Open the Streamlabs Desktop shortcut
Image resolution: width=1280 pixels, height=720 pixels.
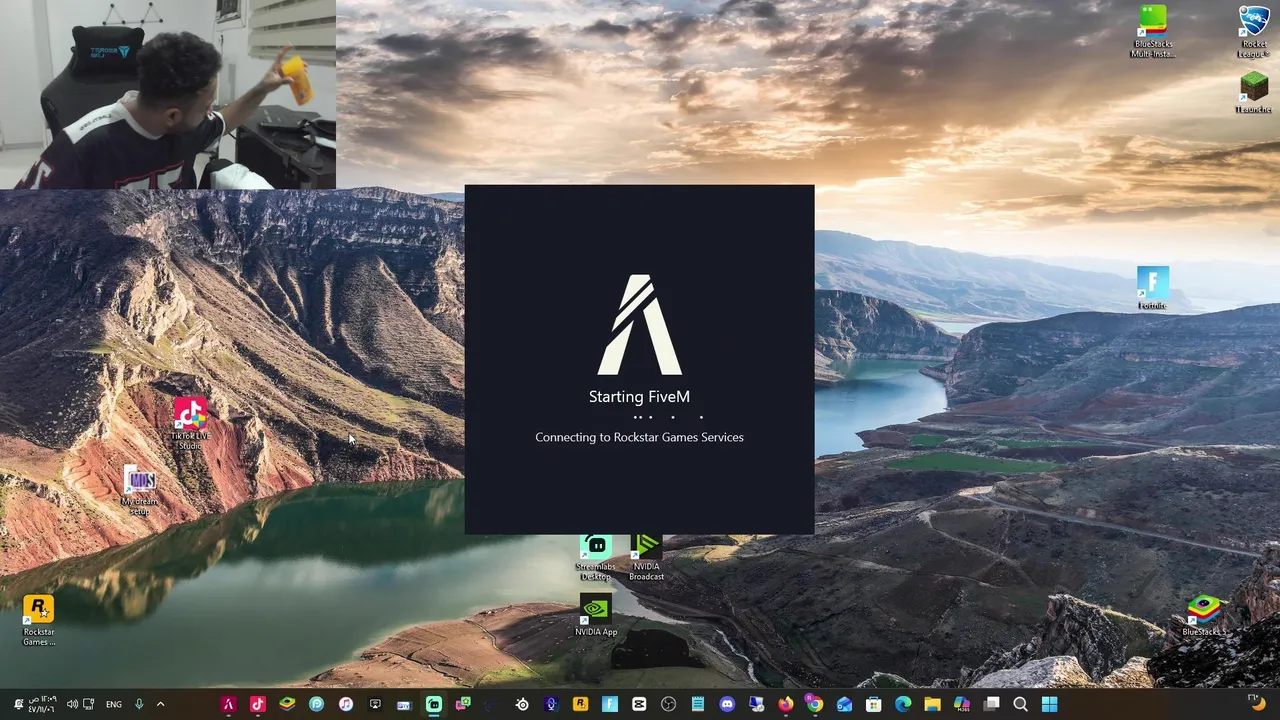point(596,558)
